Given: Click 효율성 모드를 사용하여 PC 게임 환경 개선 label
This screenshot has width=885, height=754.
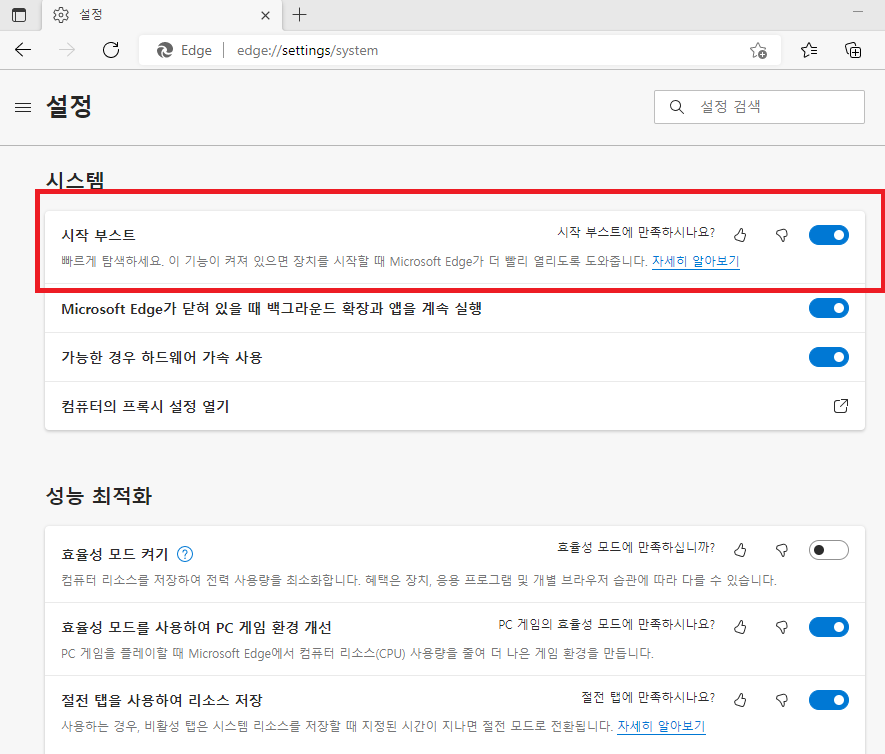Looking at the screenshot, I should pos(196,628).
